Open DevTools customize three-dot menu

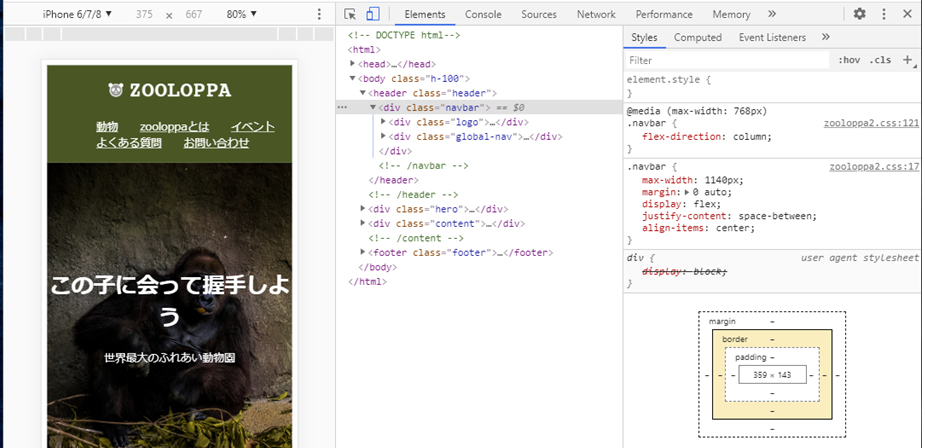coord(884,14)
